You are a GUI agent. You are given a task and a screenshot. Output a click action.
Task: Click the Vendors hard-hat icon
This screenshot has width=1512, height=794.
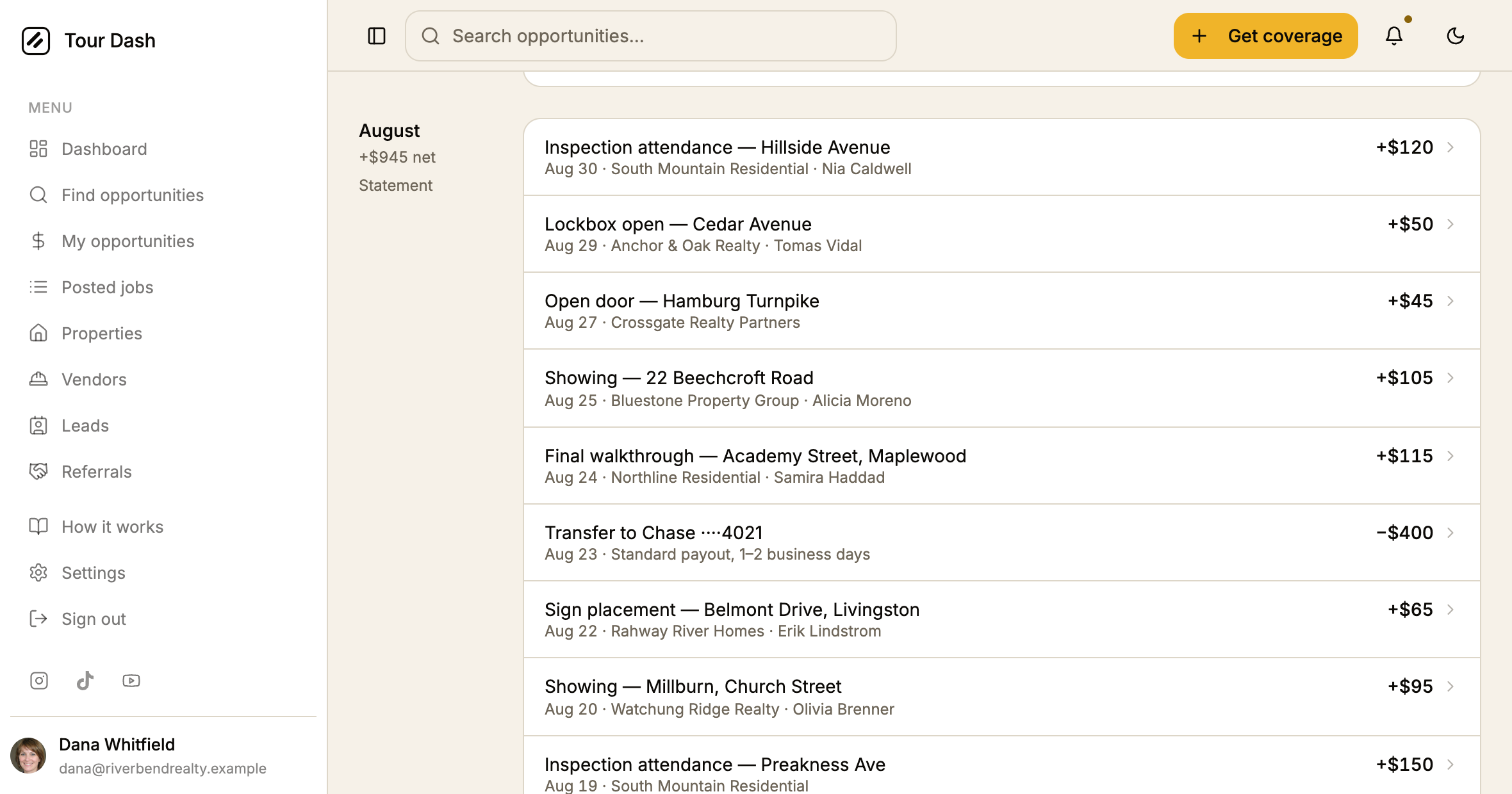pos(38,379)
